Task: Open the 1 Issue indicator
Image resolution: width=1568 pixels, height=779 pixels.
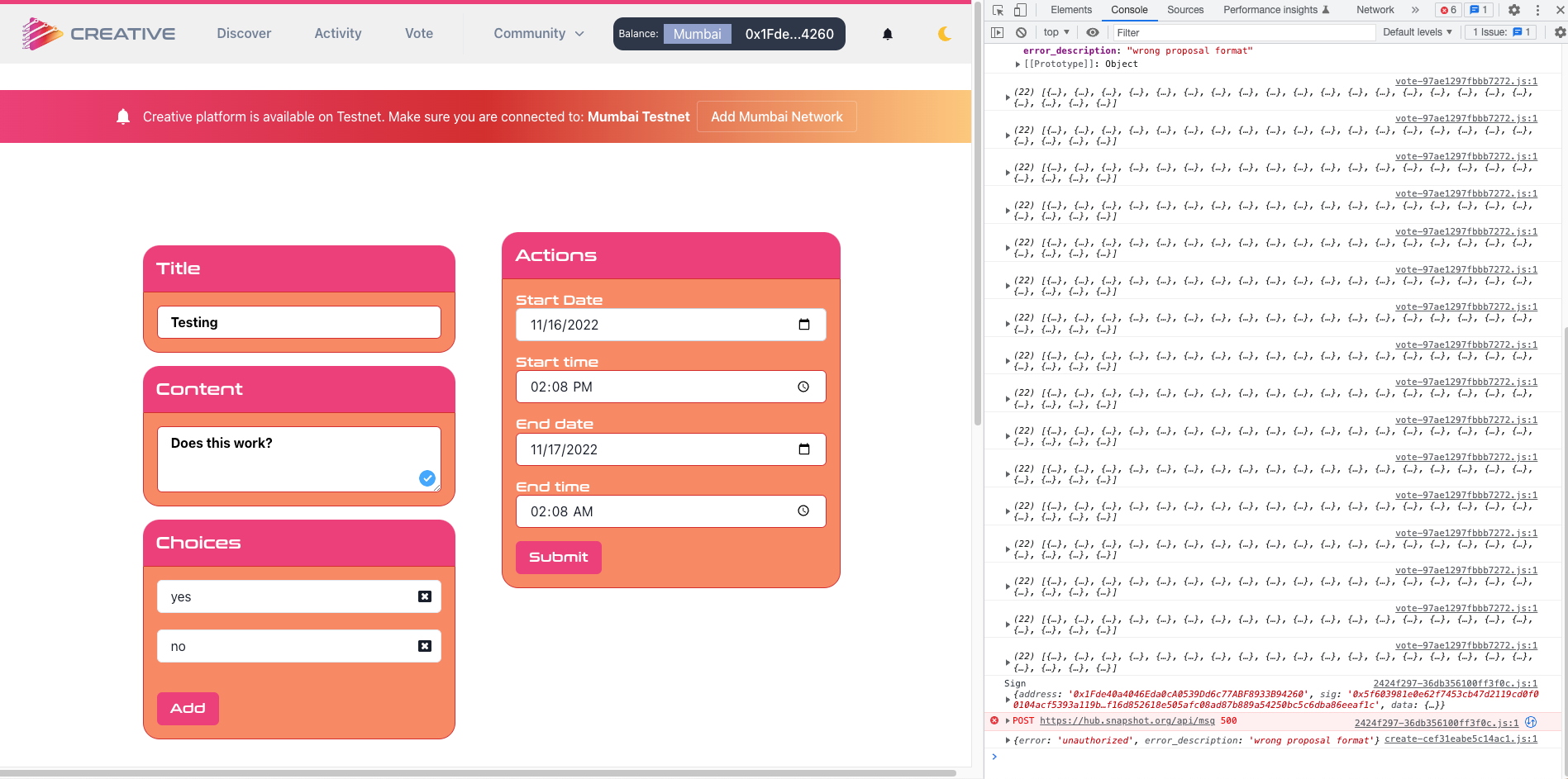Action: pyautogui.click(x=1501, y=32)
